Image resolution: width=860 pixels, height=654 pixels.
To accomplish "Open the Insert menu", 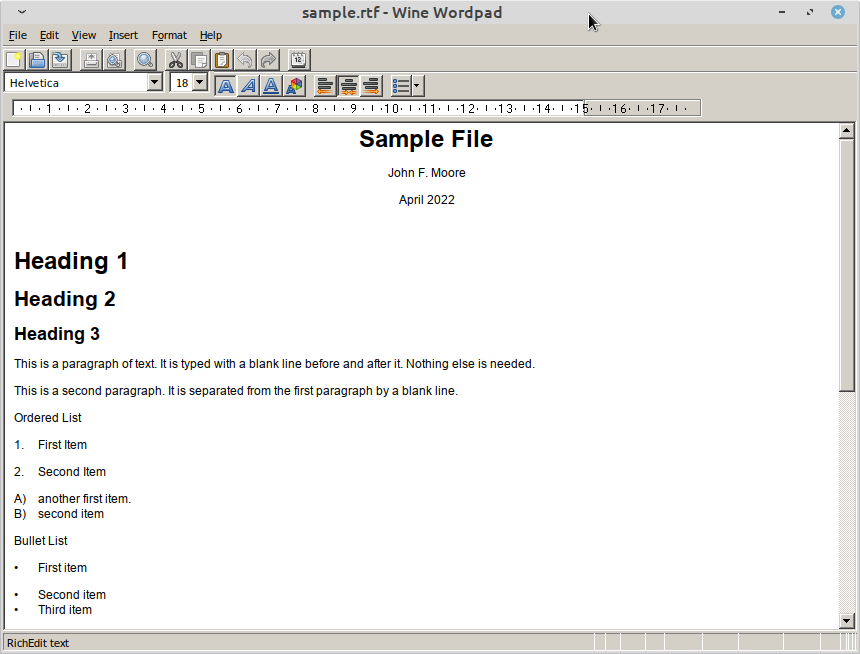I will tap(123, 35).
